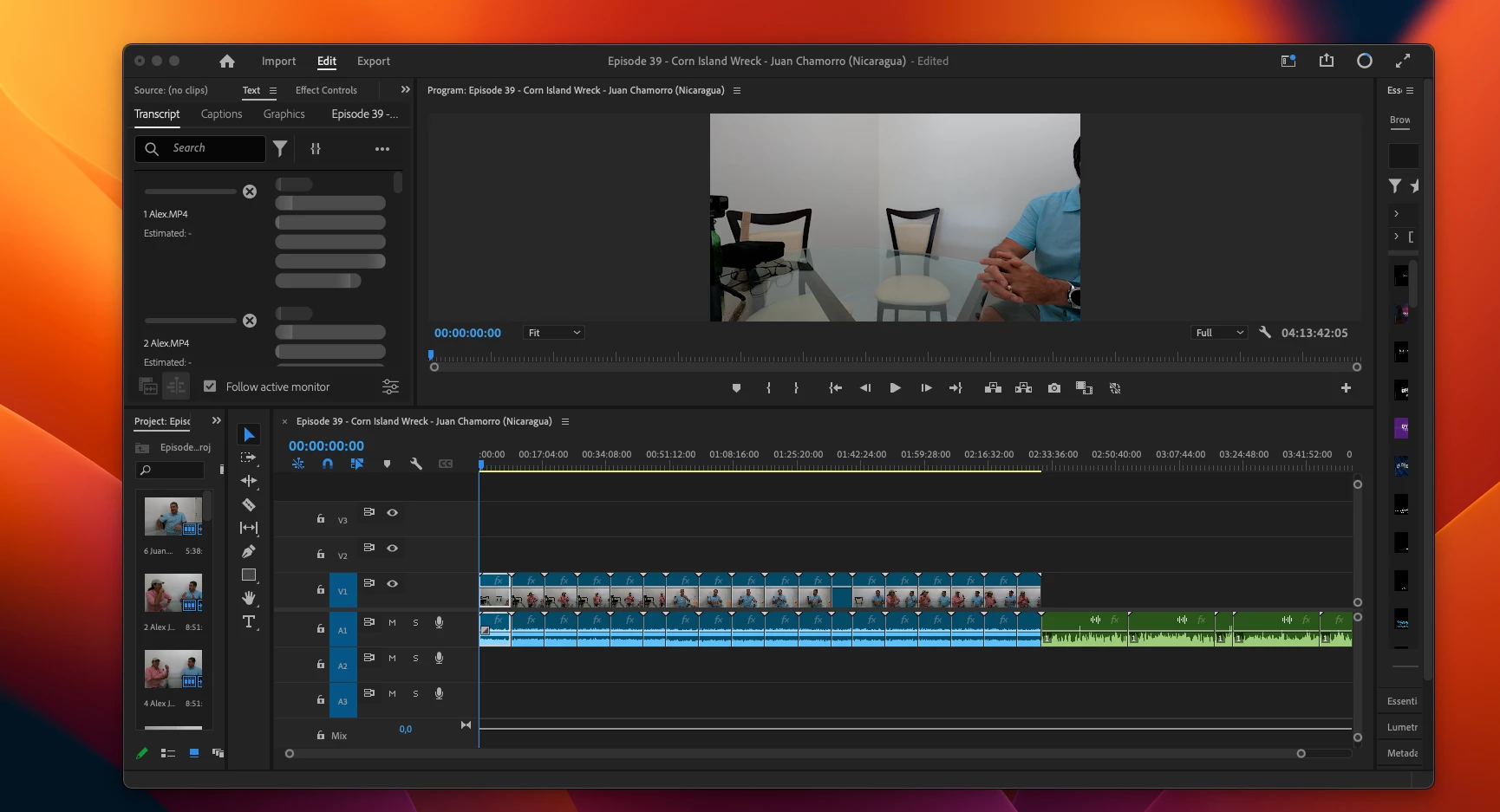Mute audio track A2

click(392, 659)
